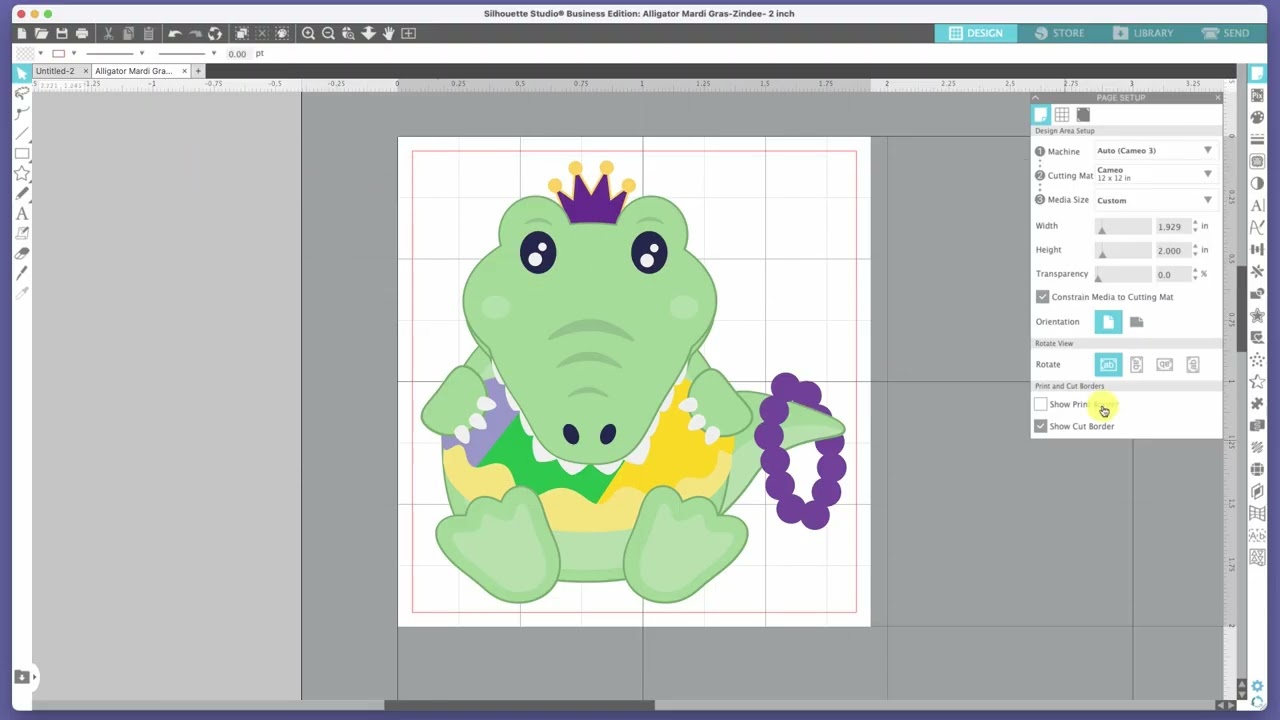Switch to the DESIGN tab
1280x720 pixels.
(976, 33)
